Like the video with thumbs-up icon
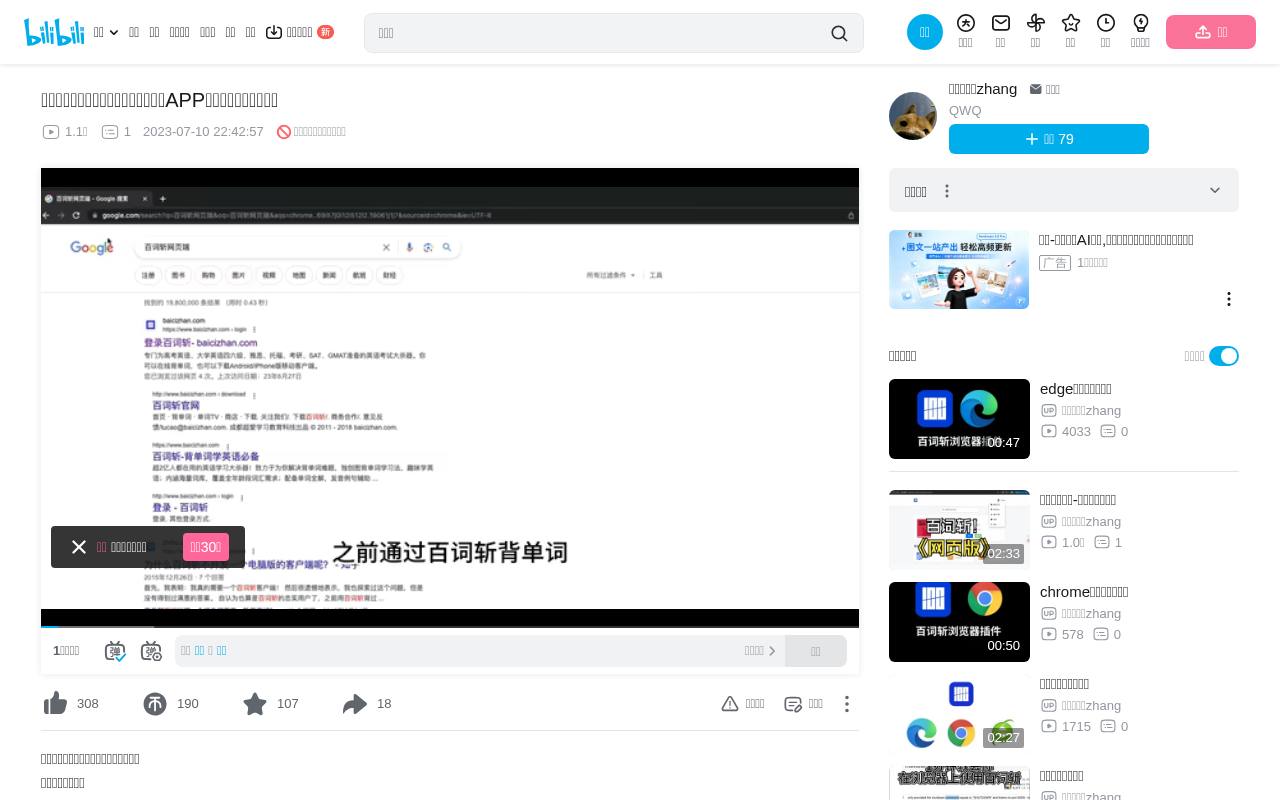Screen dimensions: 1280x800 pos(55,704)
